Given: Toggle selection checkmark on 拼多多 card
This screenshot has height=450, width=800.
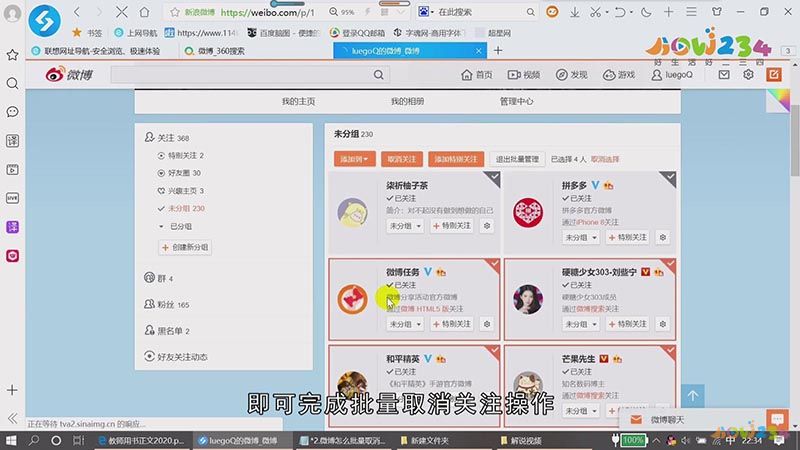Looking at the screenshot, I should pos(669,178).
